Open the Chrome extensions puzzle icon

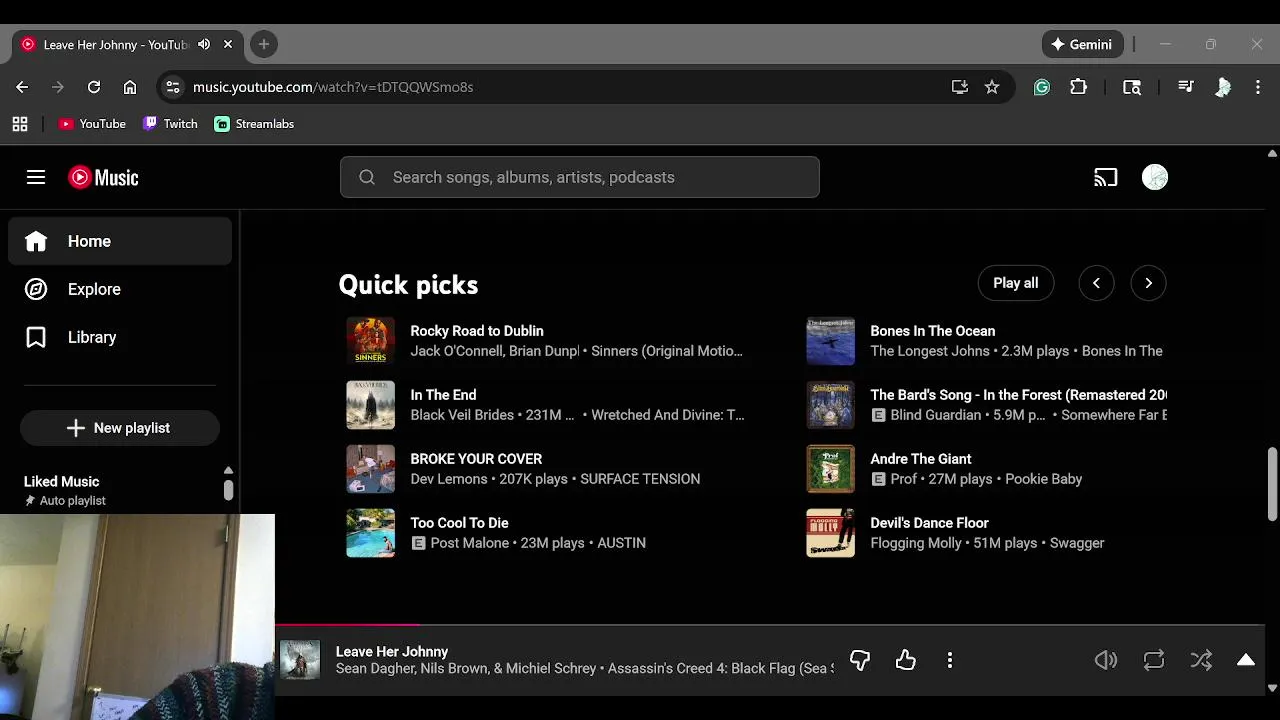point(1078,87)
